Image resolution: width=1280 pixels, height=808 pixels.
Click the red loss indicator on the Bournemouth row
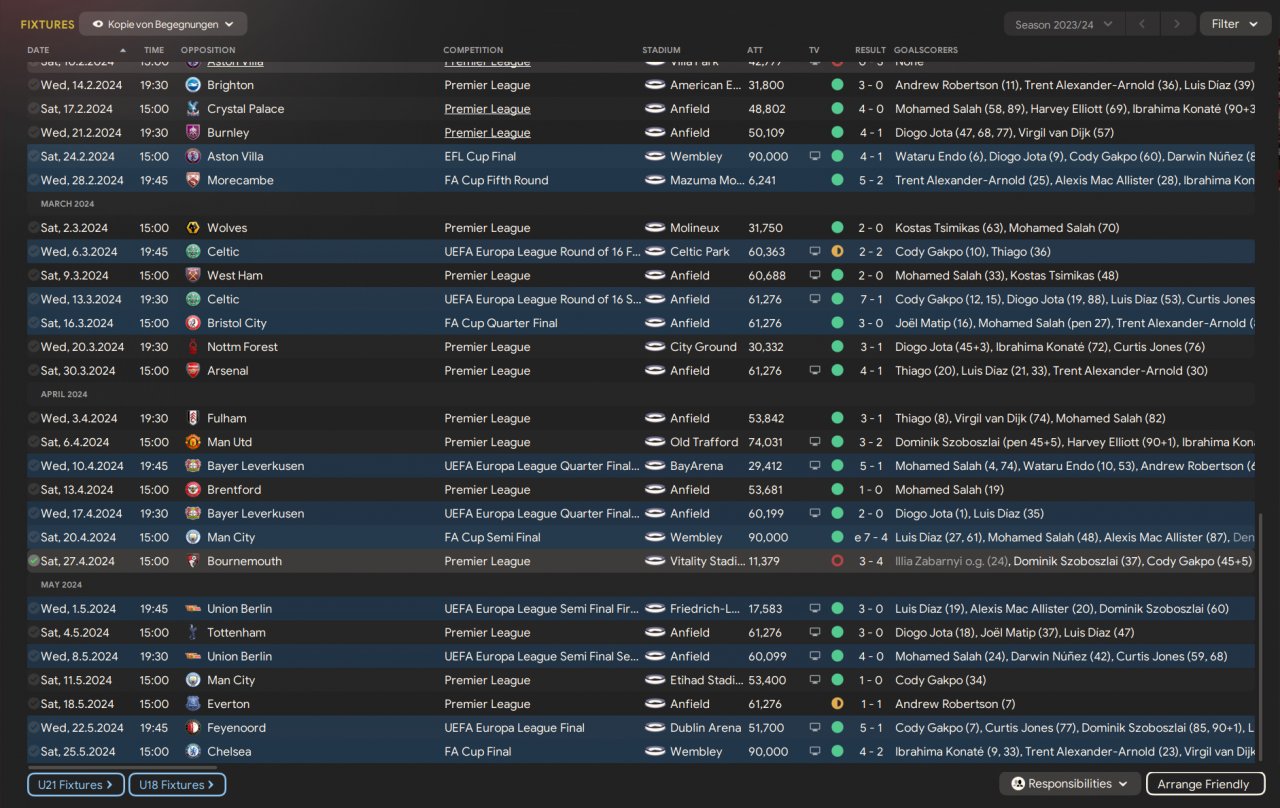pyautogui.click(x=837, y=561)
